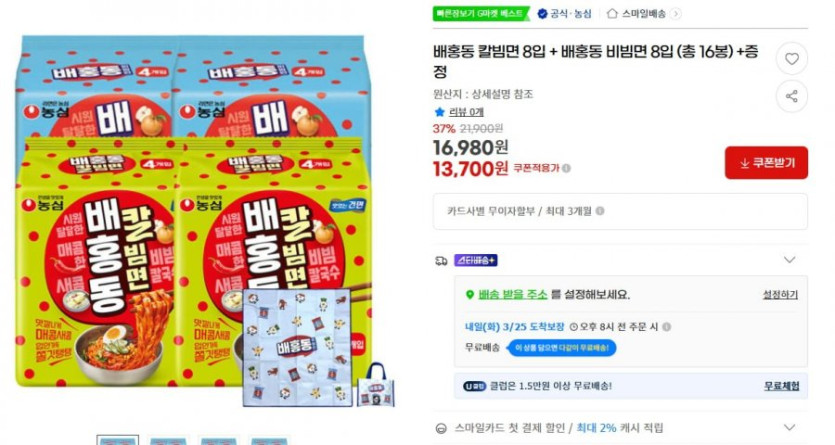Click the 빠른장보기 G마켓 베스트 badge

click(481, 14)
